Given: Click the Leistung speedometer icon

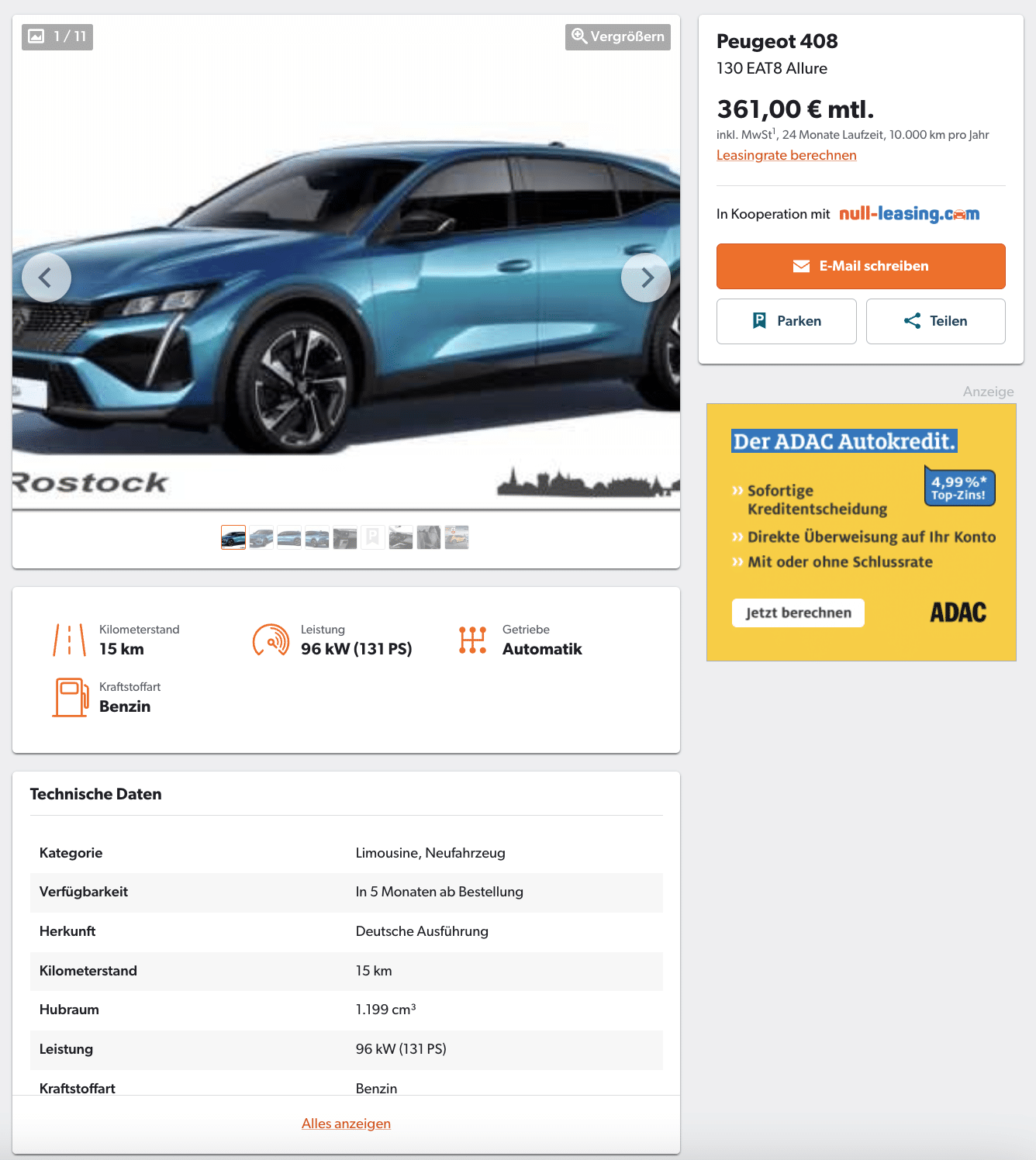Looking at the screenshot, I should point(271,640).
